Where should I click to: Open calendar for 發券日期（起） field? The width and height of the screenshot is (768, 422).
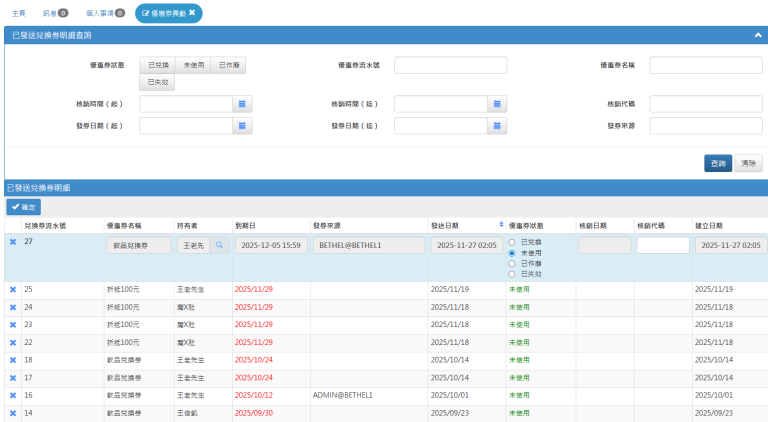244,126
